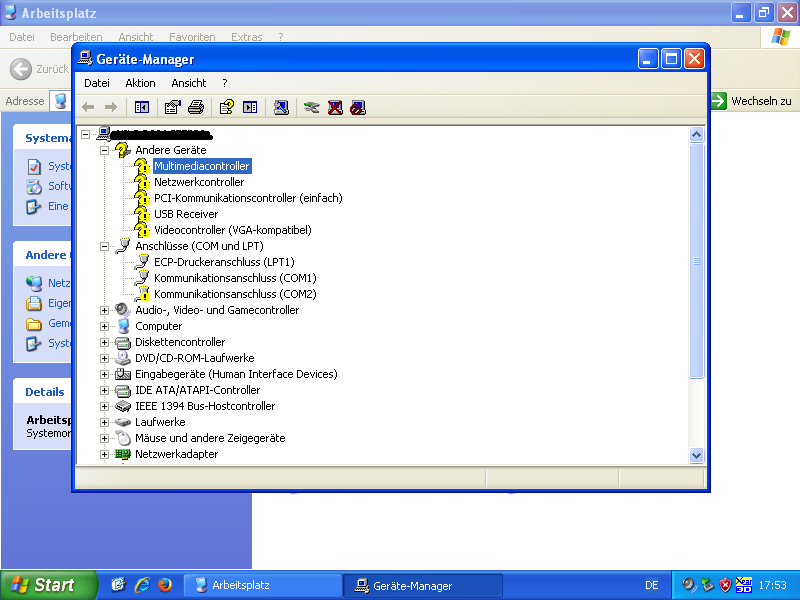Expand Mäuse und andere Zeigegeräte
This screenshot has height=600, width=800.
pyautogui.click(x=105, y=438)
